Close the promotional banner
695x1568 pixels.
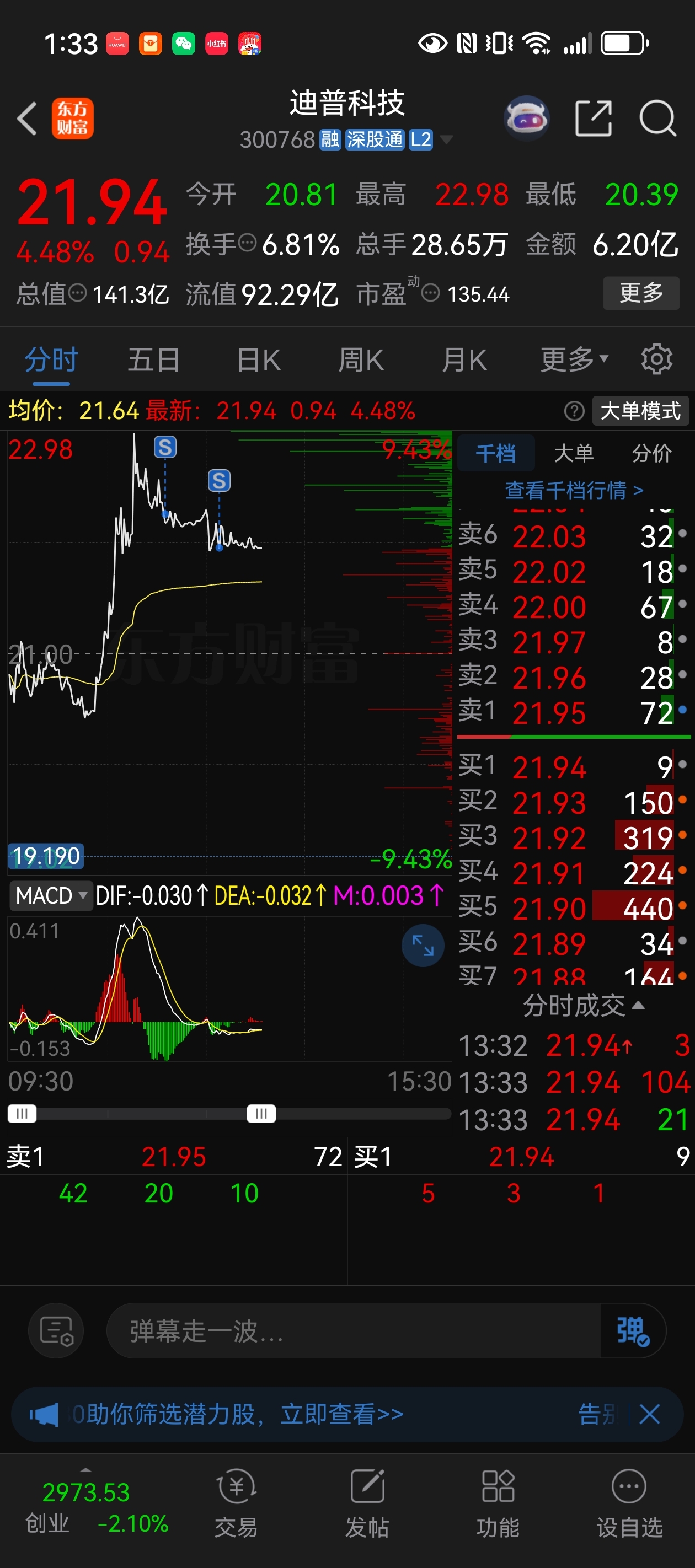[x=650, y=1415]
